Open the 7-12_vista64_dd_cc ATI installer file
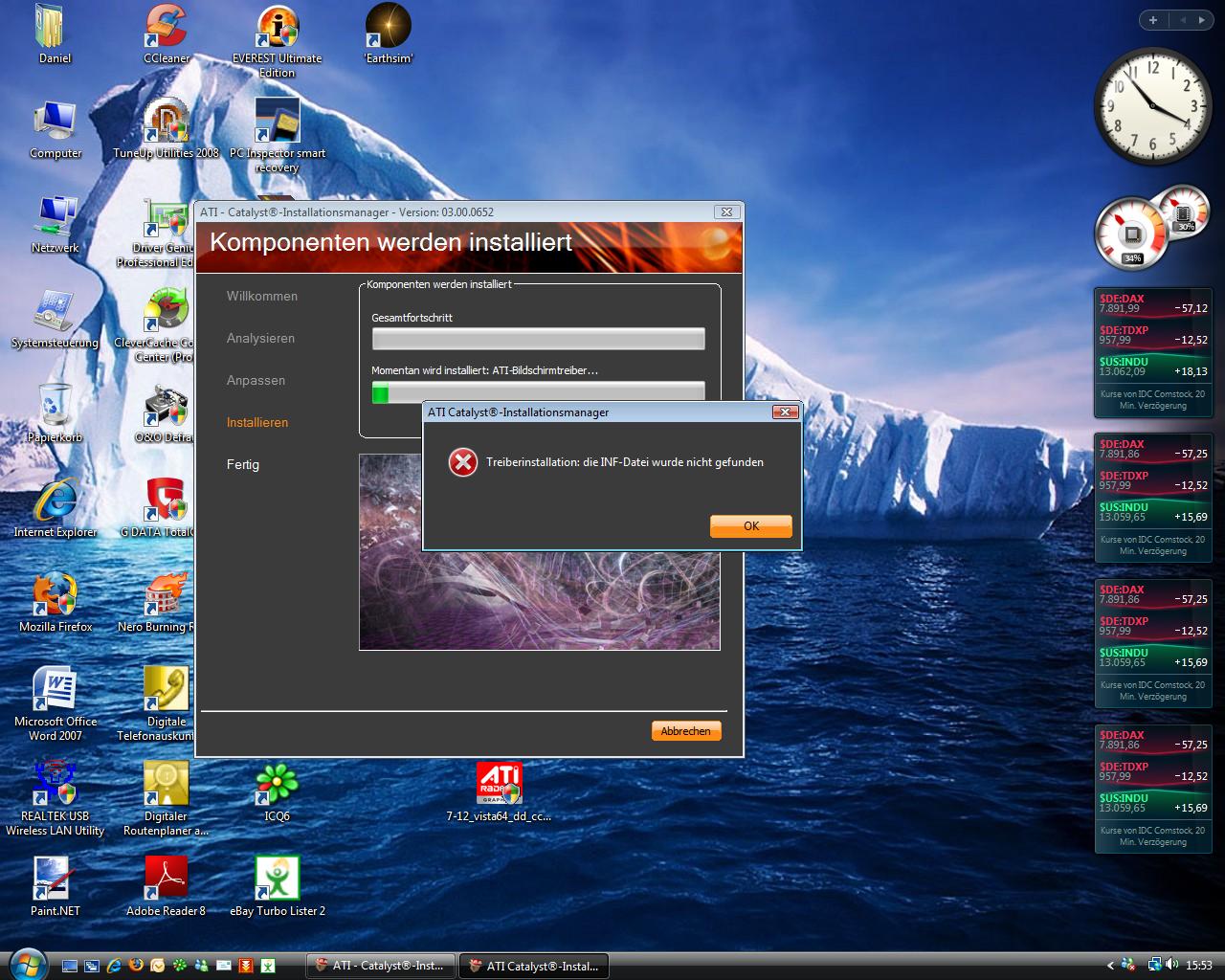1225x980 pixels. click(x=500, y=792)
